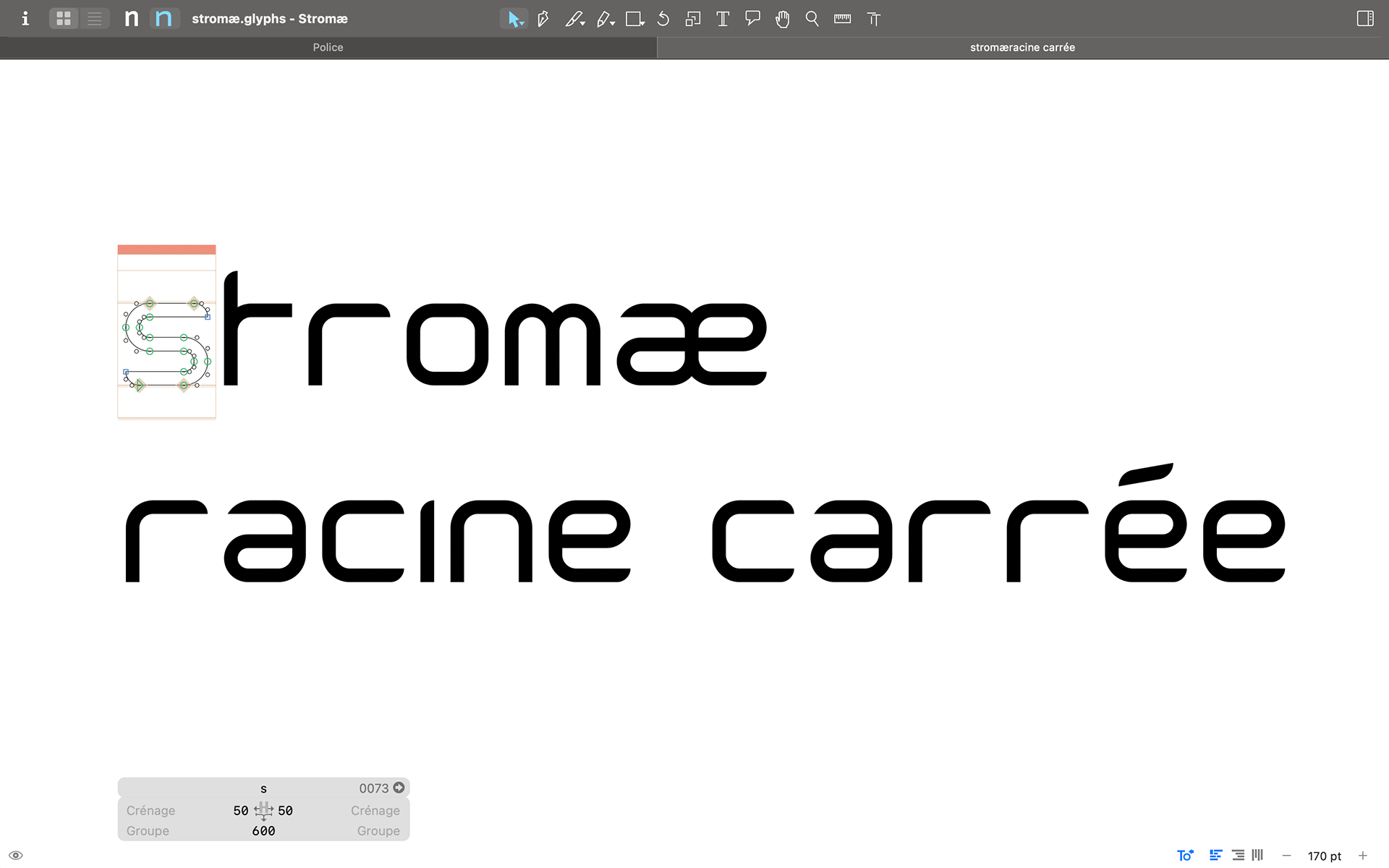Click the salmon label color bar above 's'
Screen dimensions: 1389x868
[x=166, y=250]
